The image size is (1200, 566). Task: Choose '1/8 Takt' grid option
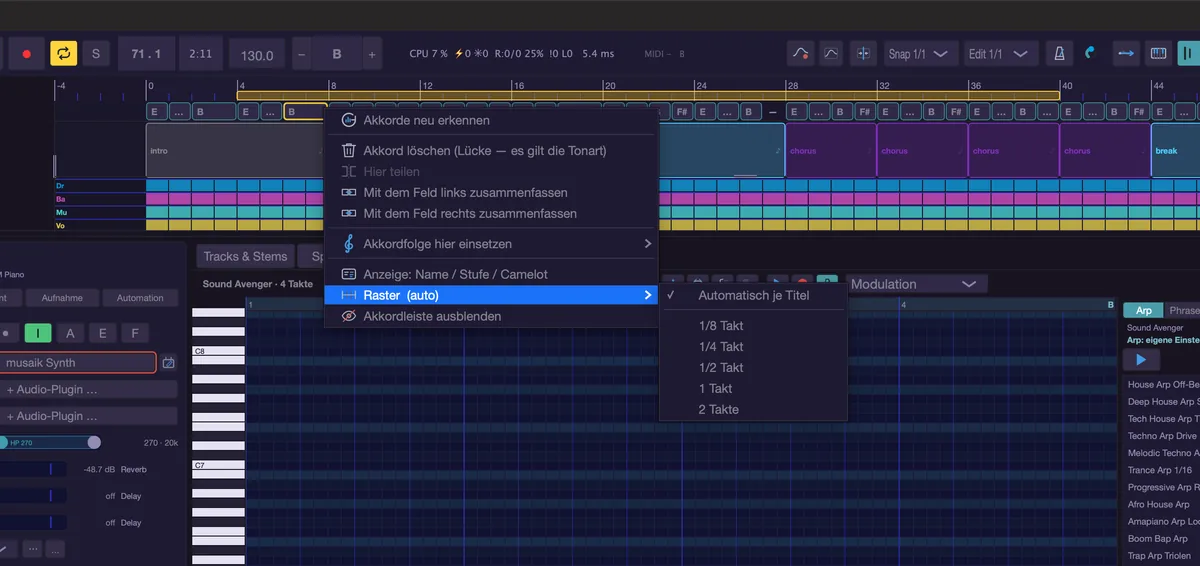coord(753,326)
